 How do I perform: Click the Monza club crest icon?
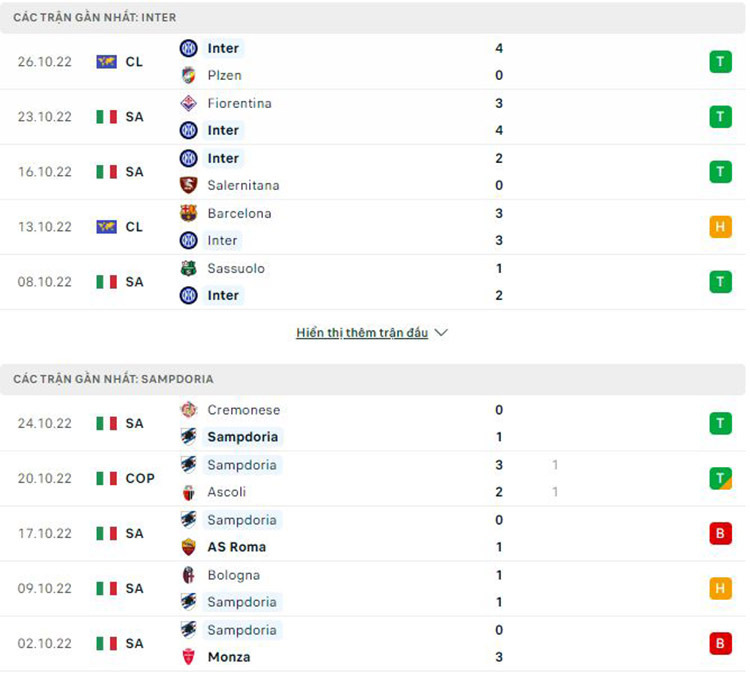click(188, 657)
